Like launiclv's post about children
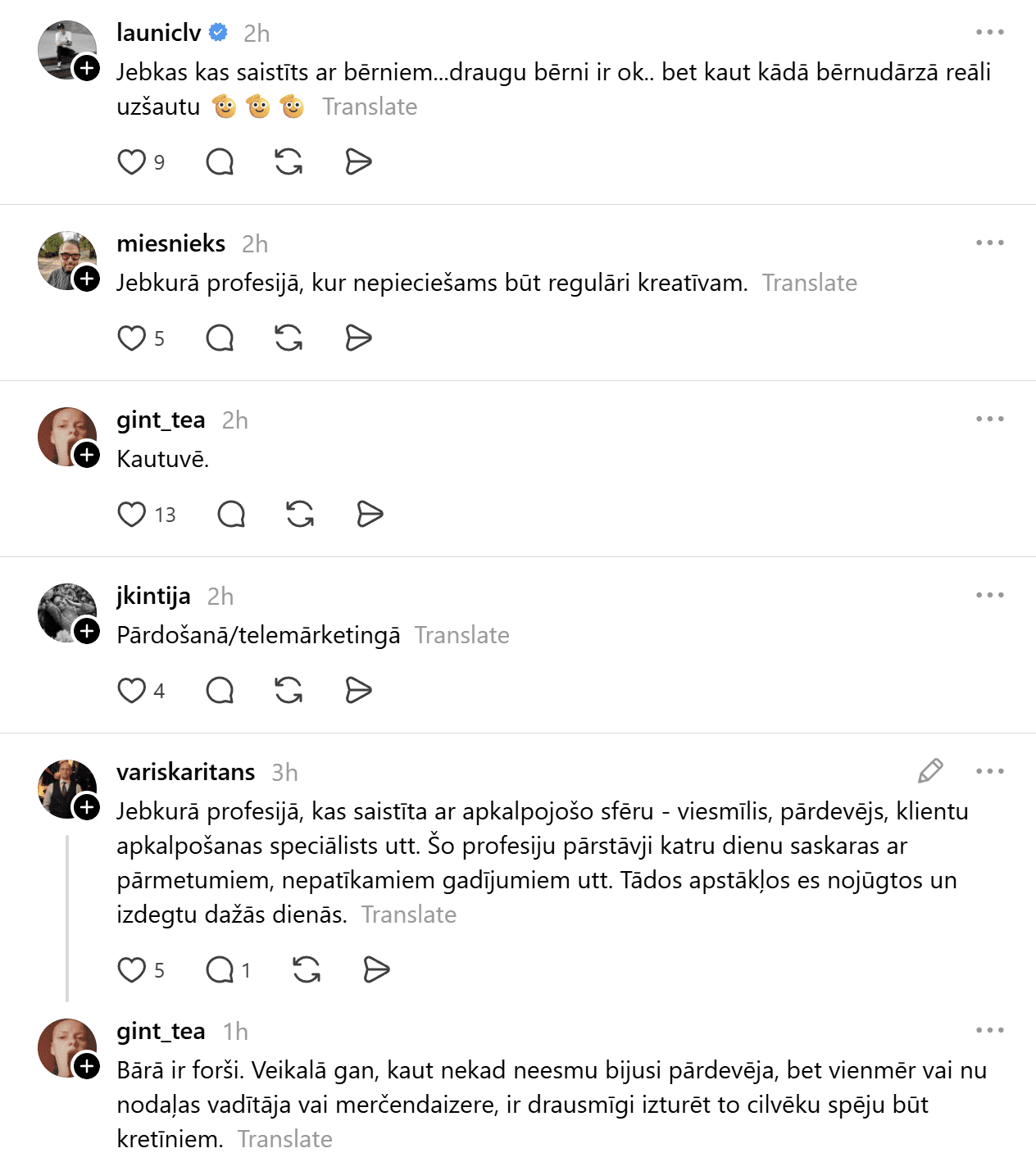 pyautogui.click(x=132, y=162)
